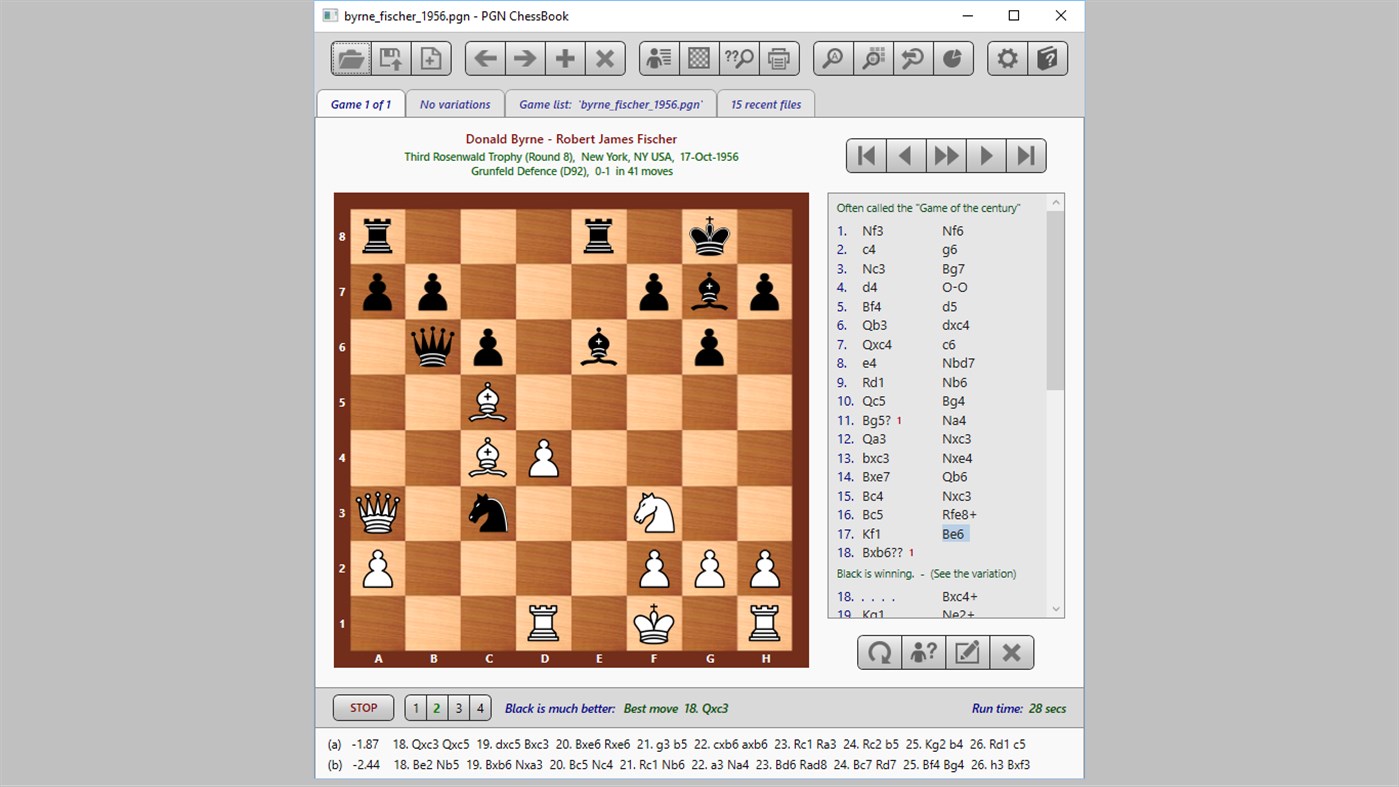Select engine line count 3

click(458, 707)
